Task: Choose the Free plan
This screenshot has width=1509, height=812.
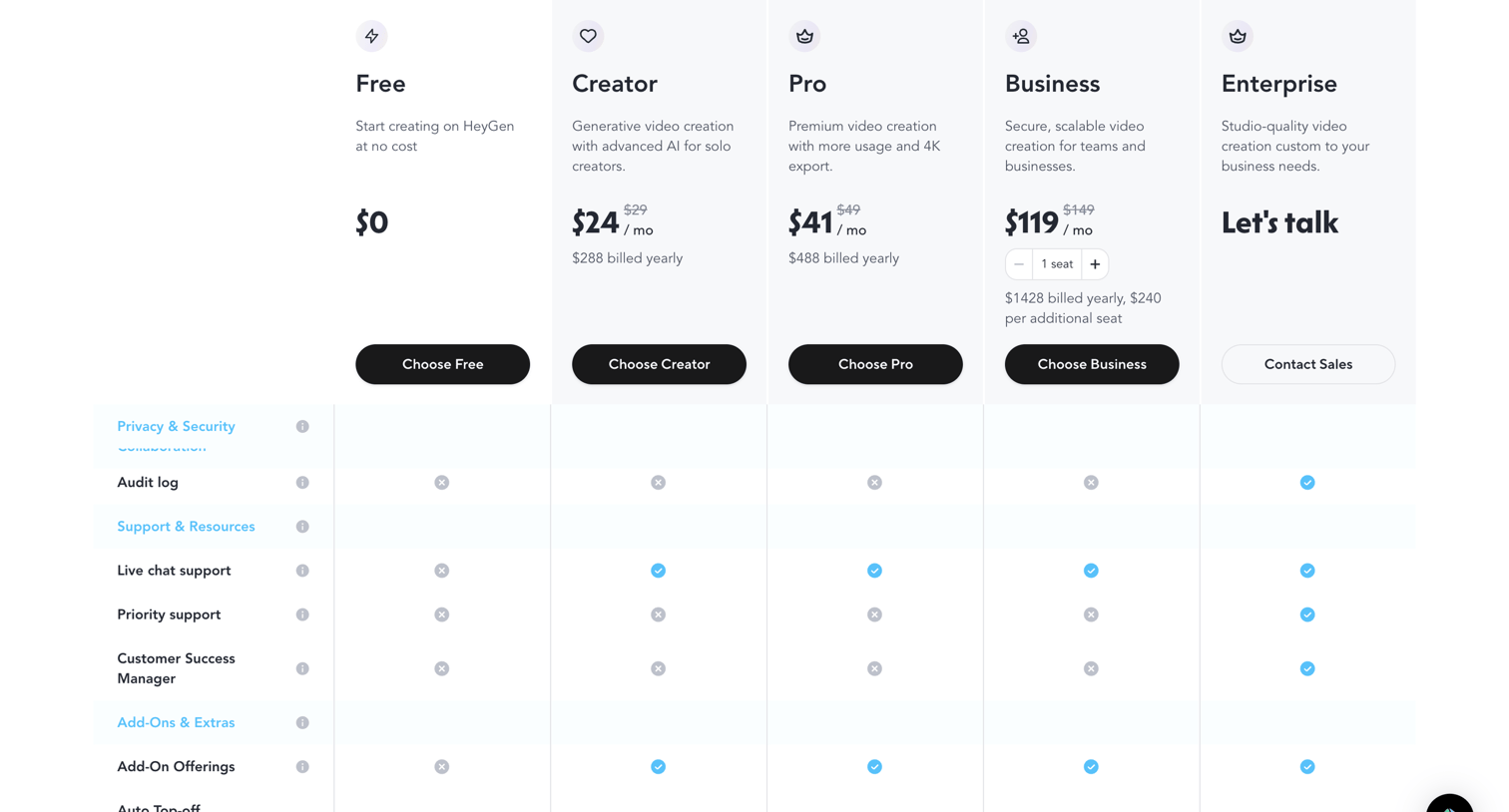Action: pos(442,364)
